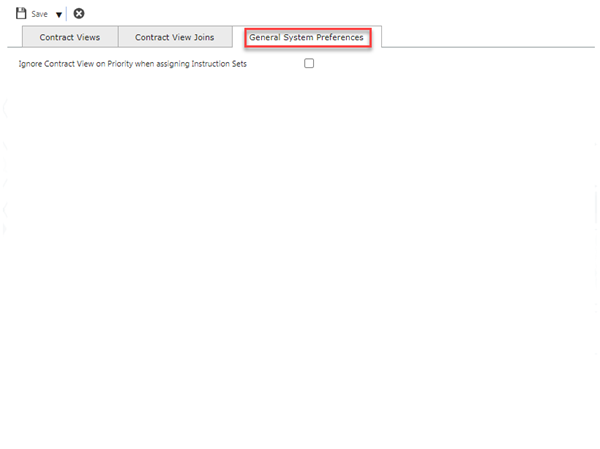600x449 pixels.
Task: Tick the box for assigning Instruction Sets
Action: tap(309, 63)
